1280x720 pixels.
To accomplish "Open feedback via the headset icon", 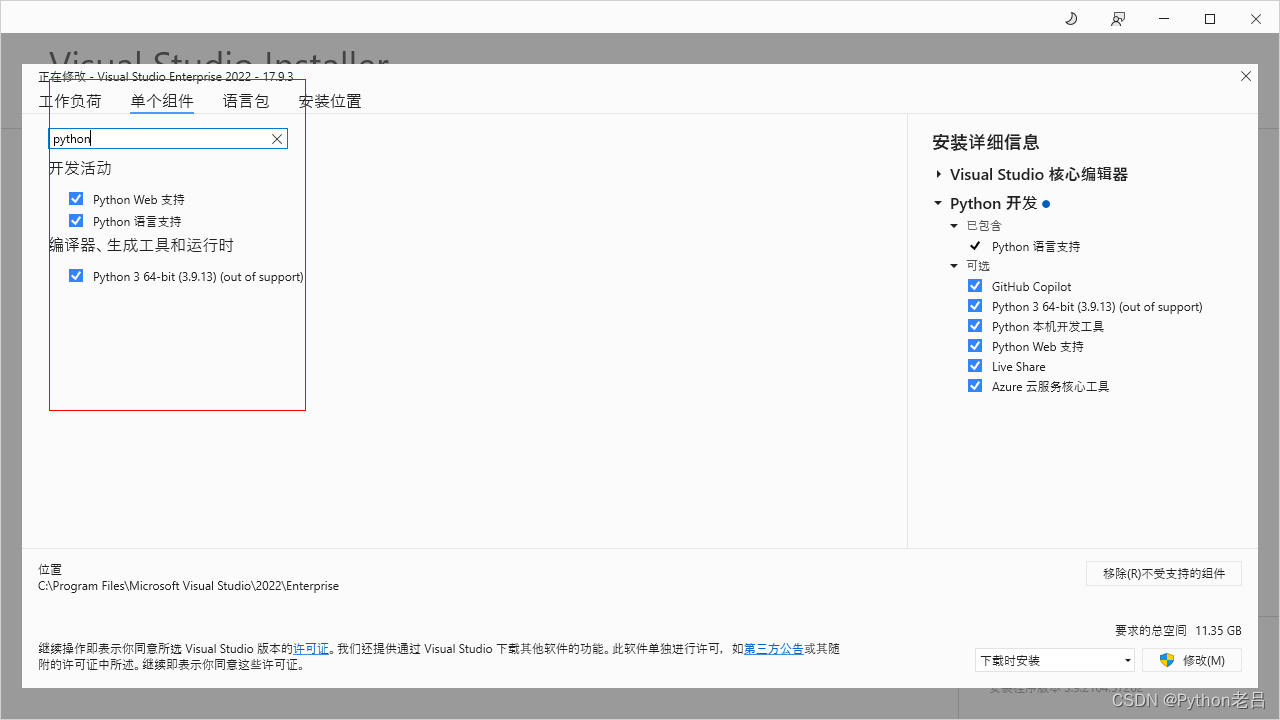I will pyautogui.click(x=1118, y=18).
